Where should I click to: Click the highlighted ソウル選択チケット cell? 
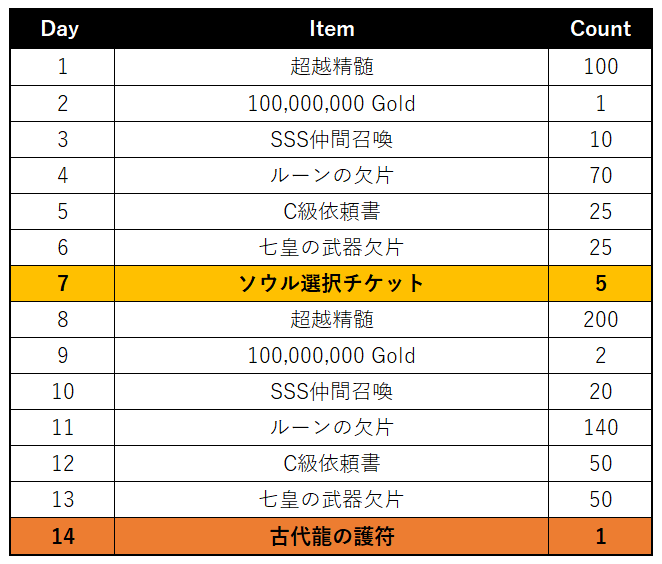[331, 283]
